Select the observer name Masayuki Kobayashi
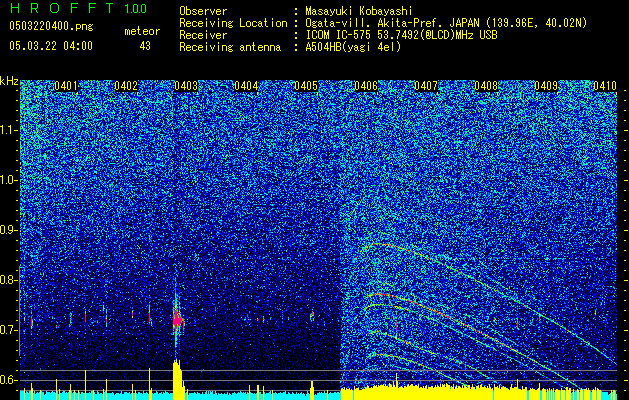Image resolution: width=629 pixels, height=400 pixels. coord(359,11)
